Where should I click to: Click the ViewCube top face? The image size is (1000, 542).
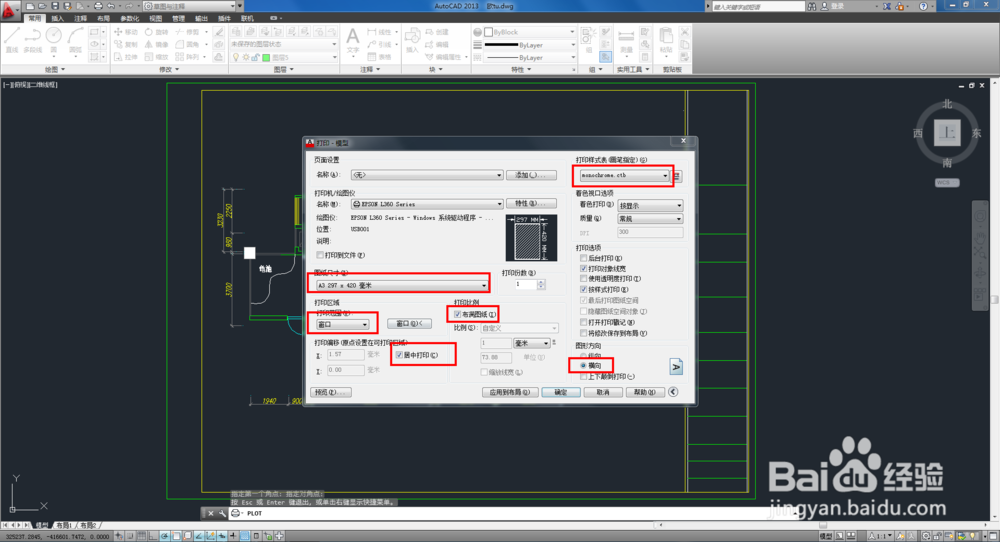(947, 133)
